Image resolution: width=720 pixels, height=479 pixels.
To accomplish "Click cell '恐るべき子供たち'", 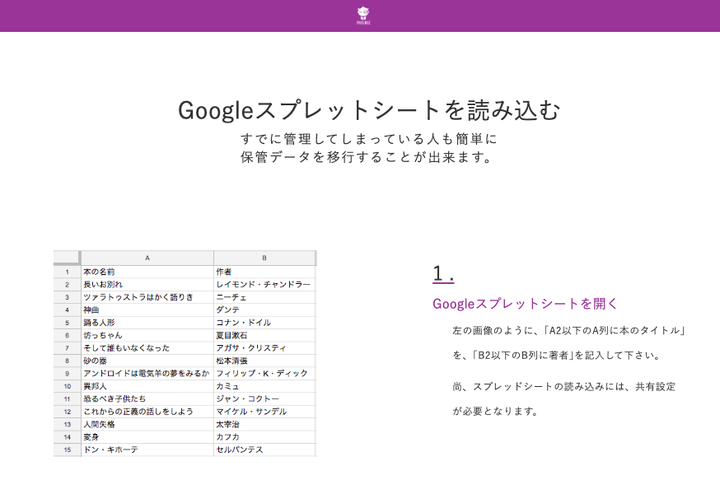I will coord(147,399).
